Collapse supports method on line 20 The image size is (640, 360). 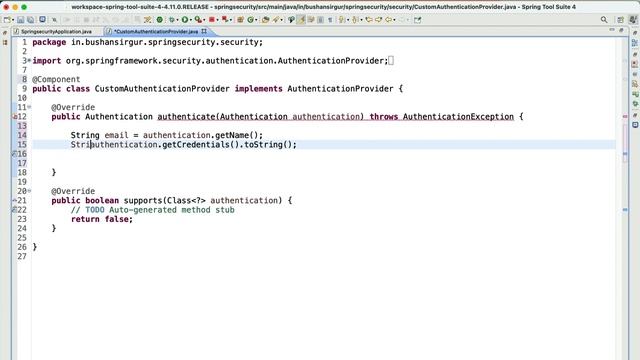point(29,191)
